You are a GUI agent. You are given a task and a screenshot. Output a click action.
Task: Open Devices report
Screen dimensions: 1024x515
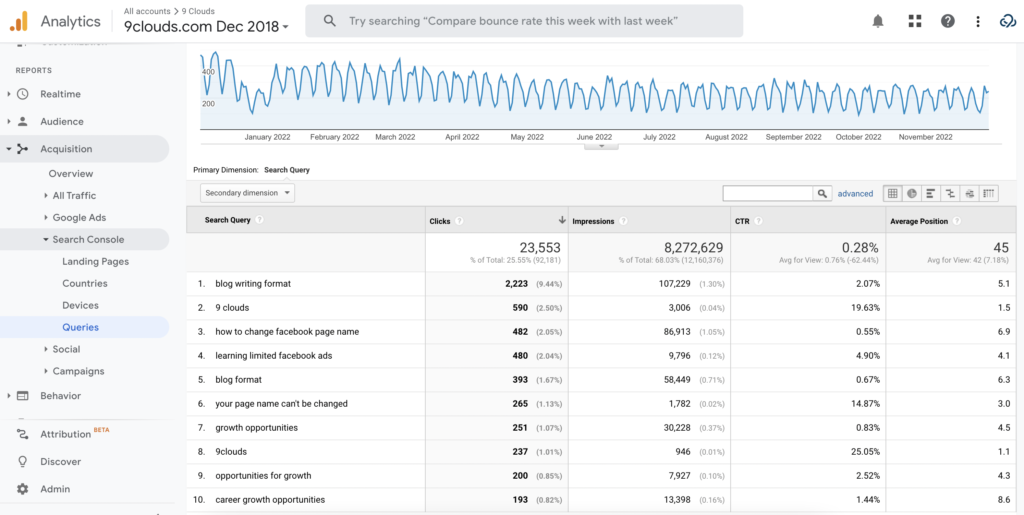pyautogui.click(x=80, y=305)
